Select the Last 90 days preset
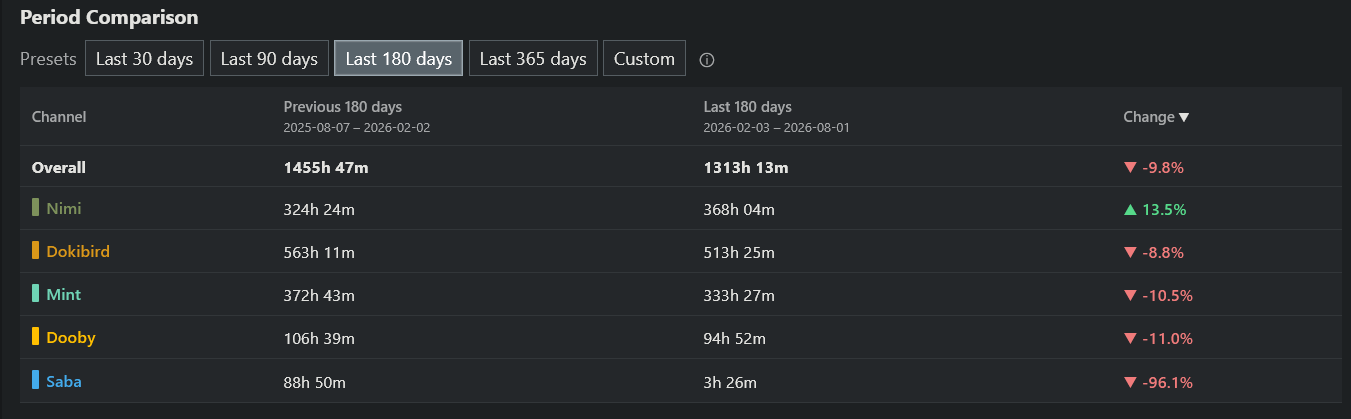 (269, 59)
